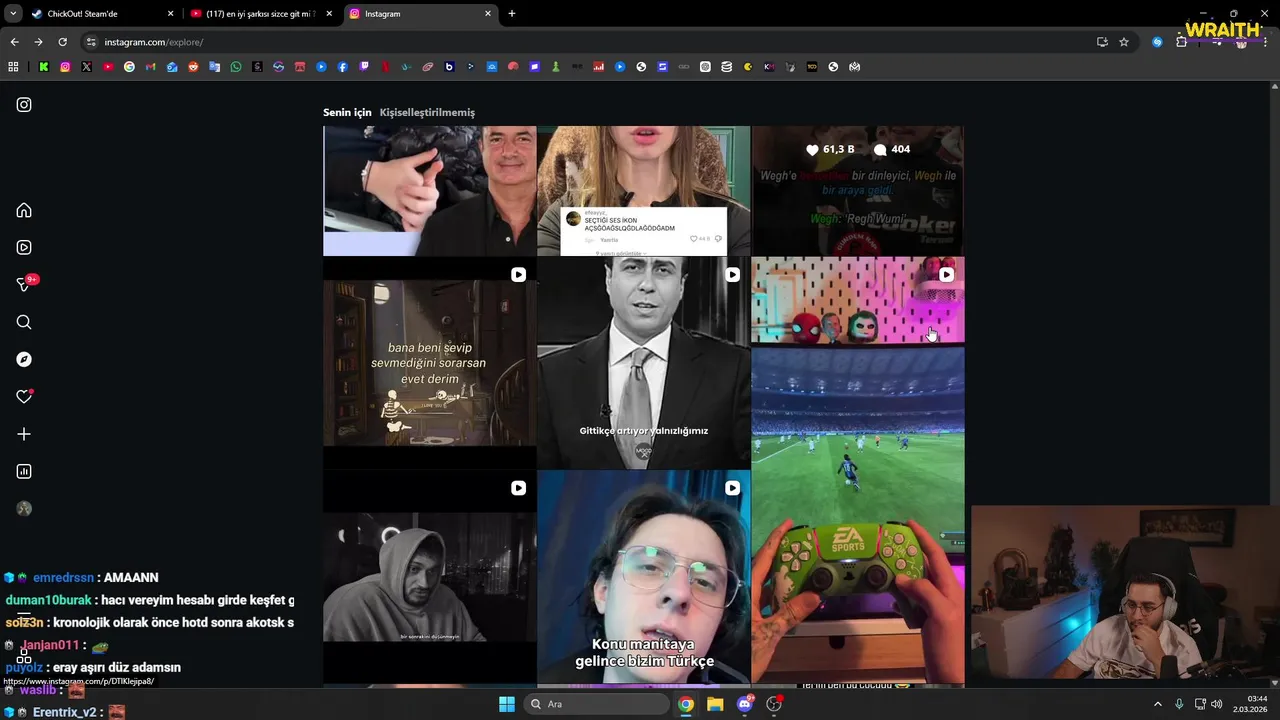
Task: Click chat username duman10burak
Action: 49,600
